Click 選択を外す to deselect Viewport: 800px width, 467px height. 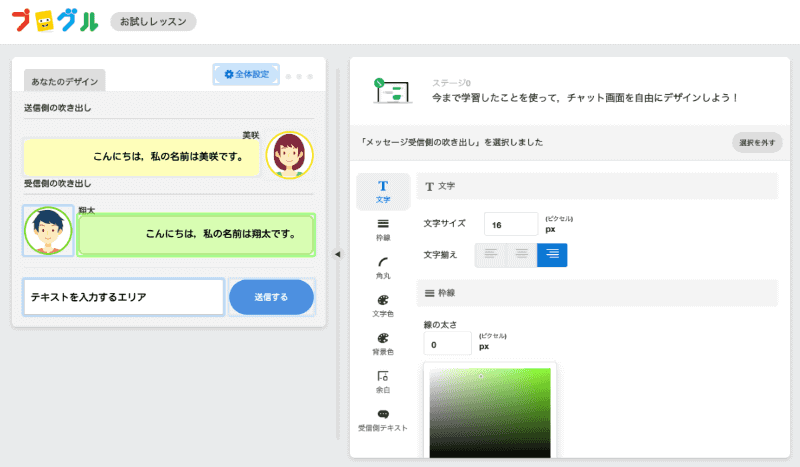pyautogui.click(x=757, y=142)
